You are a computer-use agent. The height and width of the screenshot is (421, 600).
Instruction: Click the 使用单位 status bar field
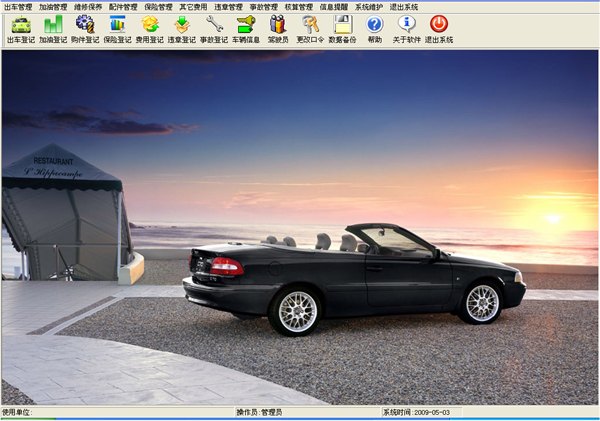(x=118, y=412)
